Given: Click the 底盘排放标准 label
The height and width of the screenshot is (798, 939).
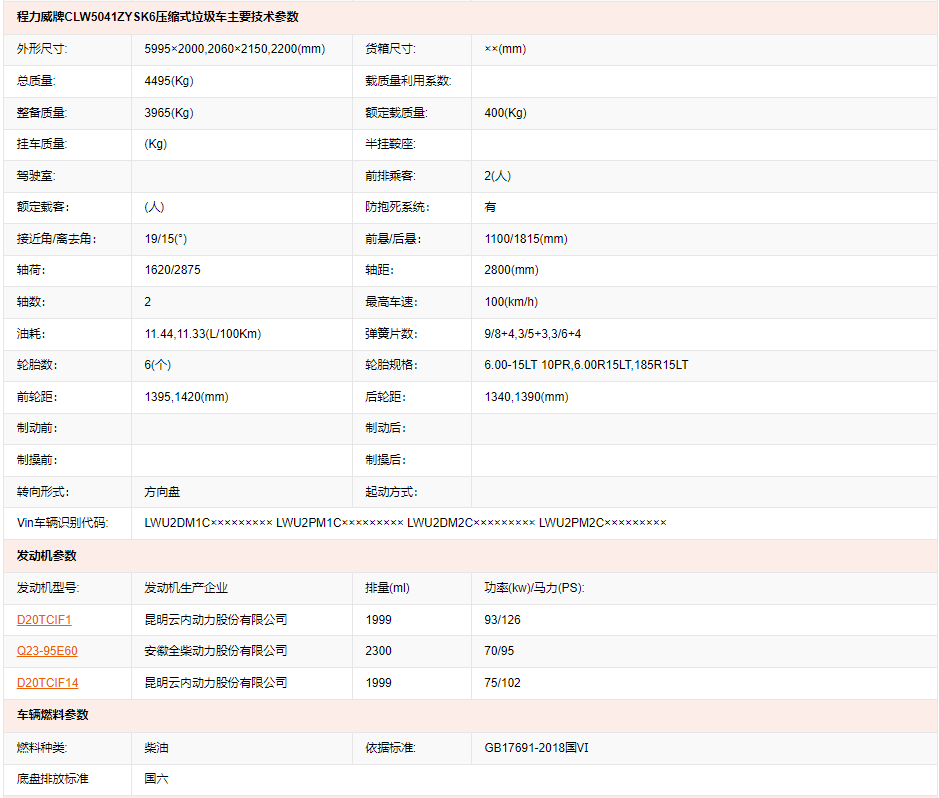Looking at the screenshot, I should (x=53, y=779).
